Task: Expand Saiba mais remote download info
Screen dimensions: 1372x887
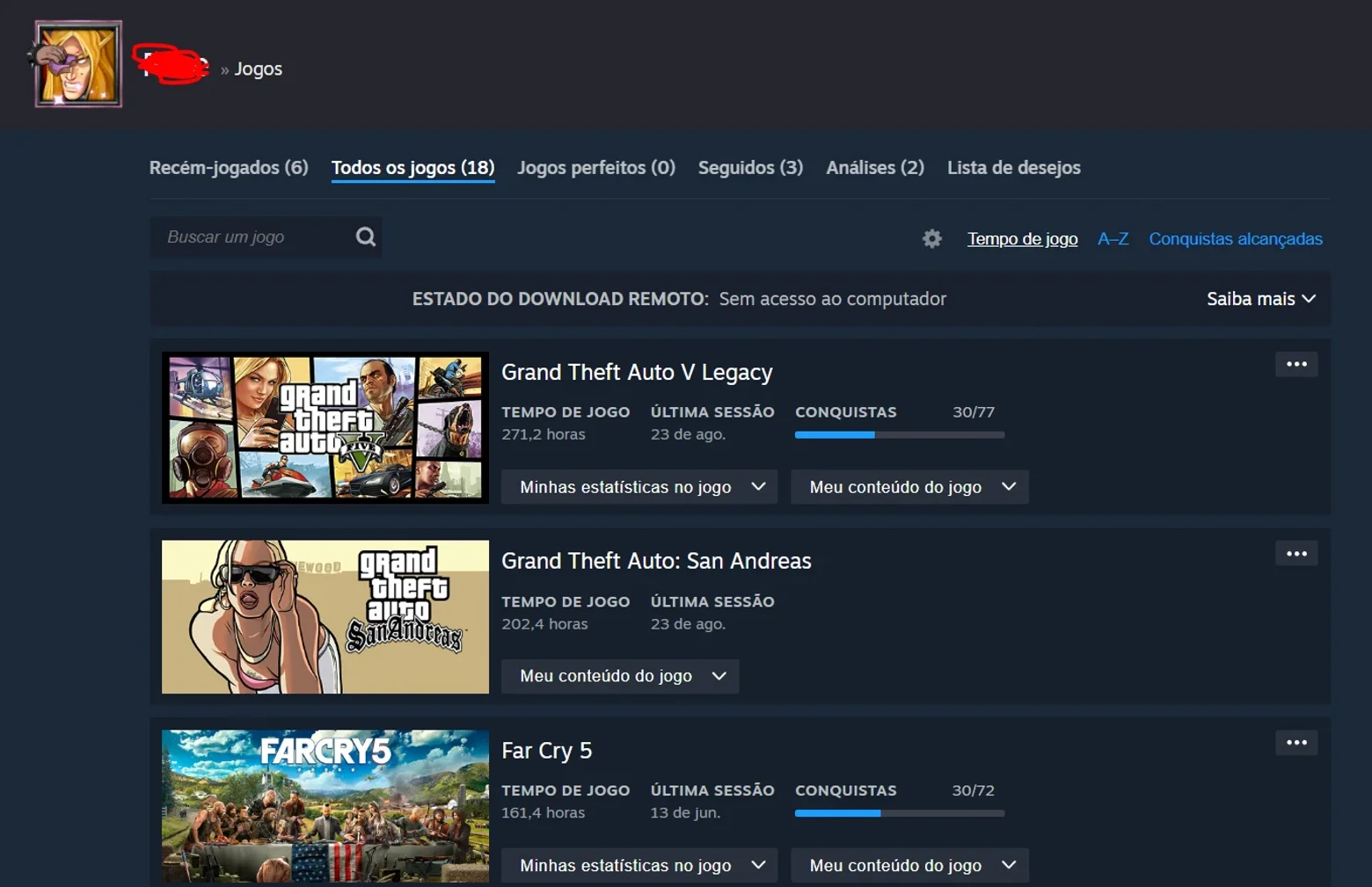Action: coord(1261,299)
